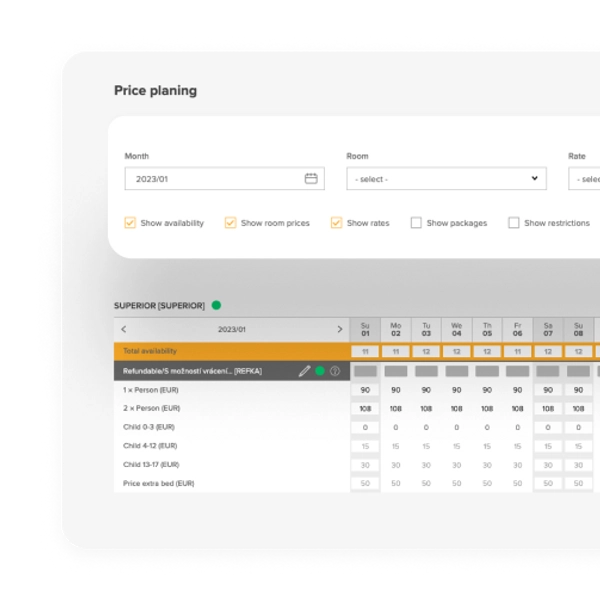Image resolution: width=600 pixels, height=600 pixels.
Task: Uncheck Show room prices
Action: point(230,223)
